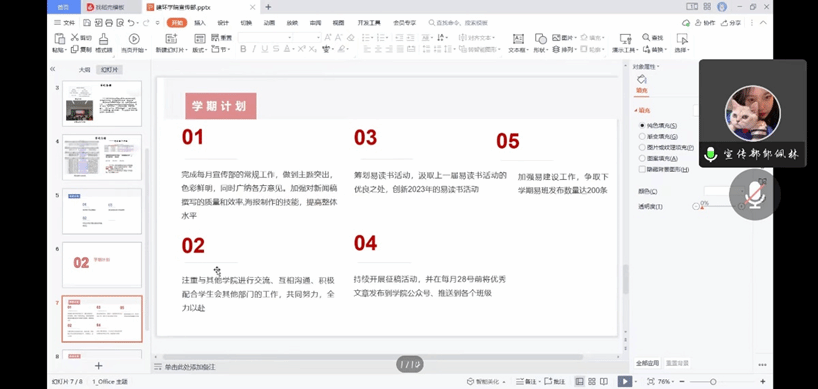This screenshot has width=818, height=389.
Task: Apply superscript formatting
Action: pos(302,49)
